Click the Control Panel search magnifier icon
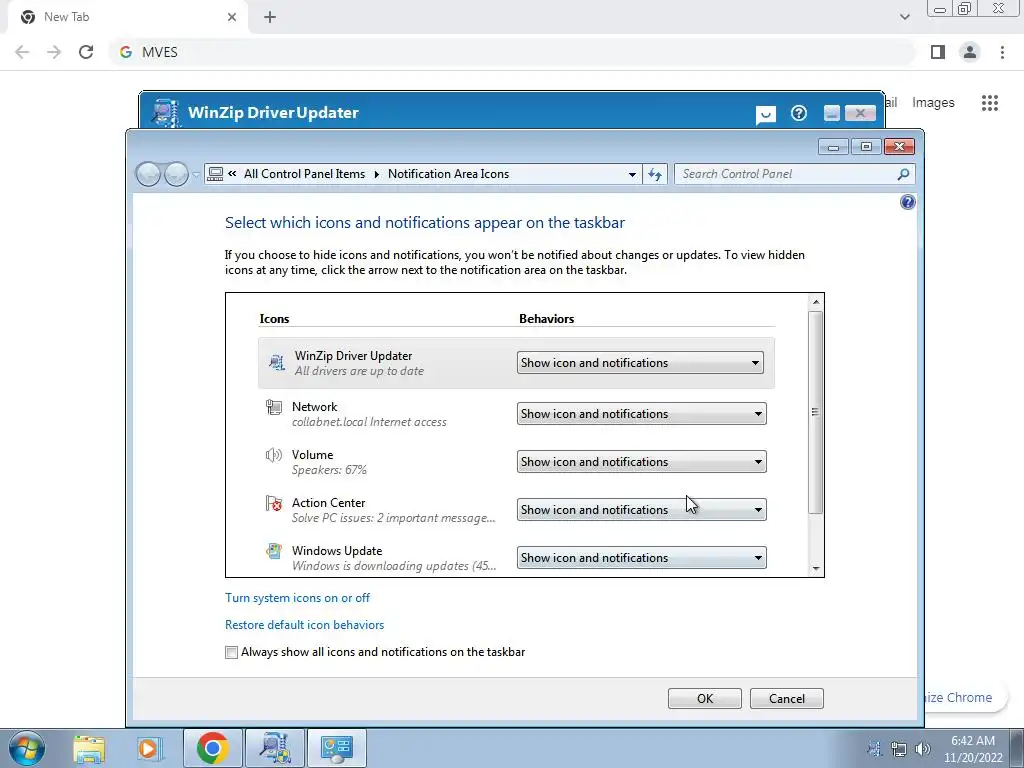Screen dimensions: 1024x768 point(903,174)
